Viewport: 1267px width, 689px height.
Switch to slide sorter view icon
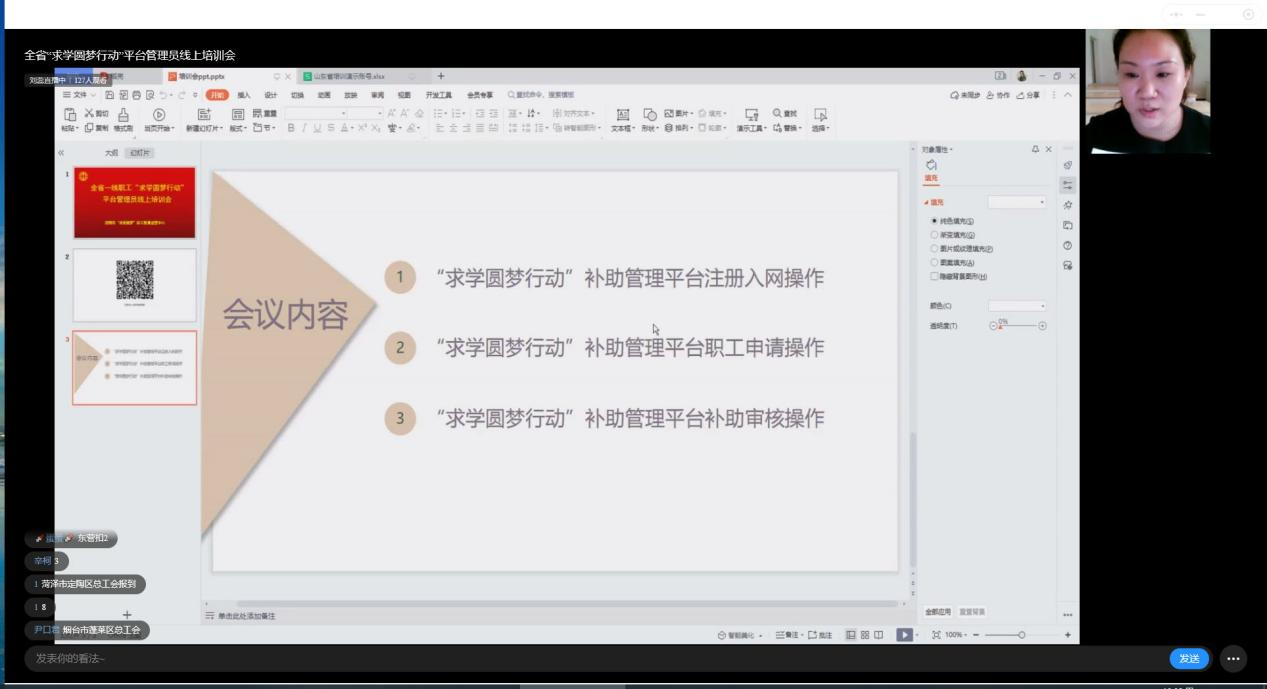(864, 635)
